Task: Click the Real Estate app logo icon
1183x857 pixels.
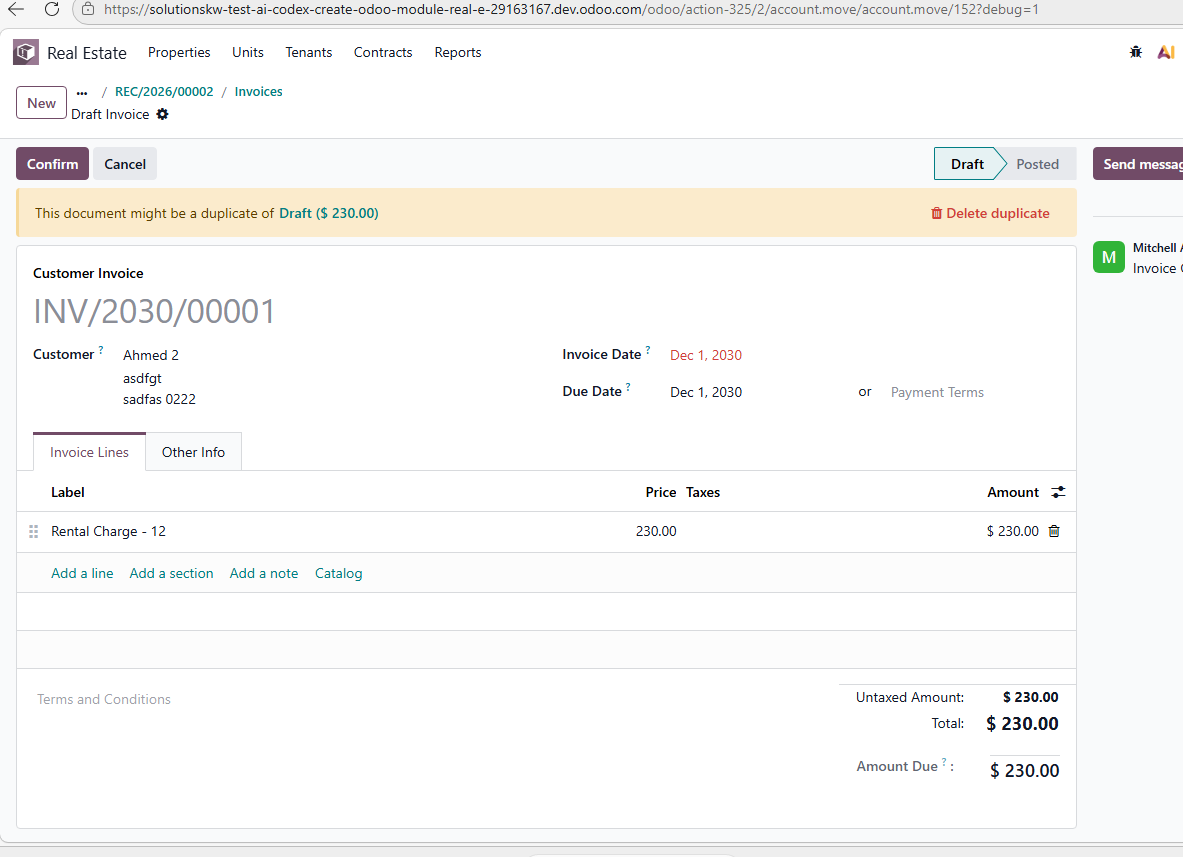Action: (26, 52)
